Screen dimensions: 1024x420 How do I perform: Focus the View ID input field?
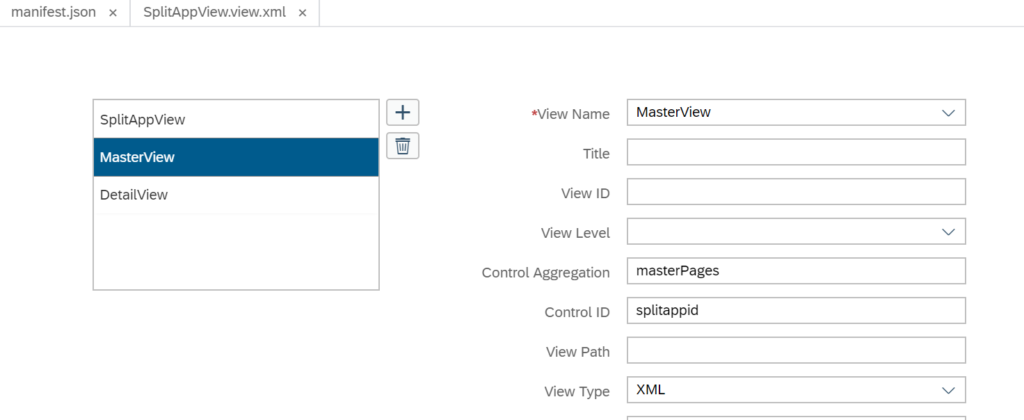pos(796,192)
